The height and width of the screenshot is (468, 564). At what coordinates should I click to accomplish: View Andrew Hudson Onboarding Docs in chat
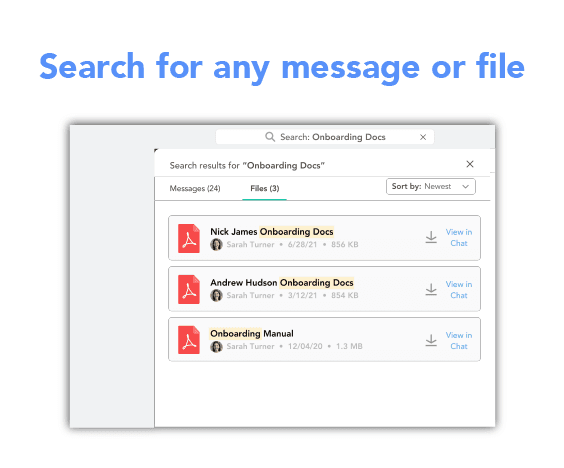tap(459, 290)
